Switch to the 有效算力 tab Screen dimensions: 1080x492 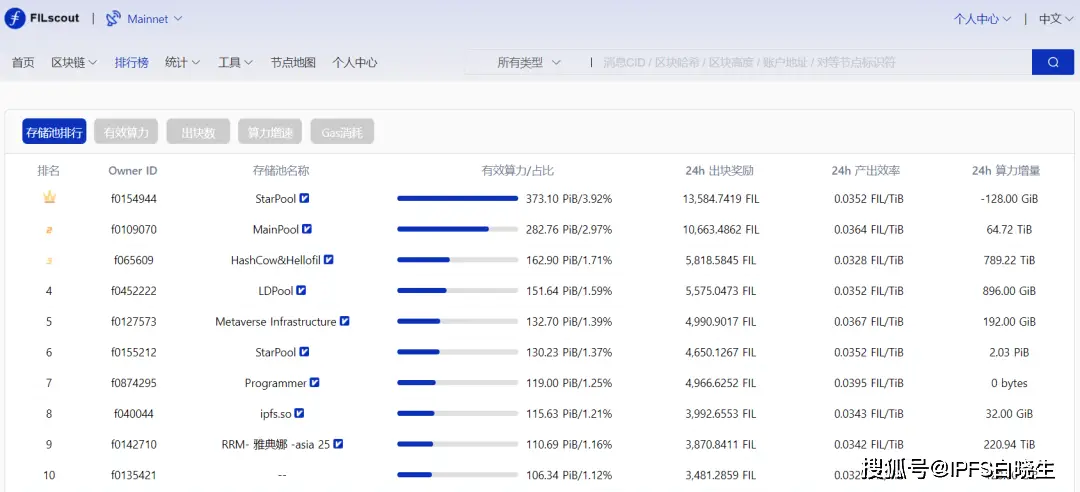[126, 132]
